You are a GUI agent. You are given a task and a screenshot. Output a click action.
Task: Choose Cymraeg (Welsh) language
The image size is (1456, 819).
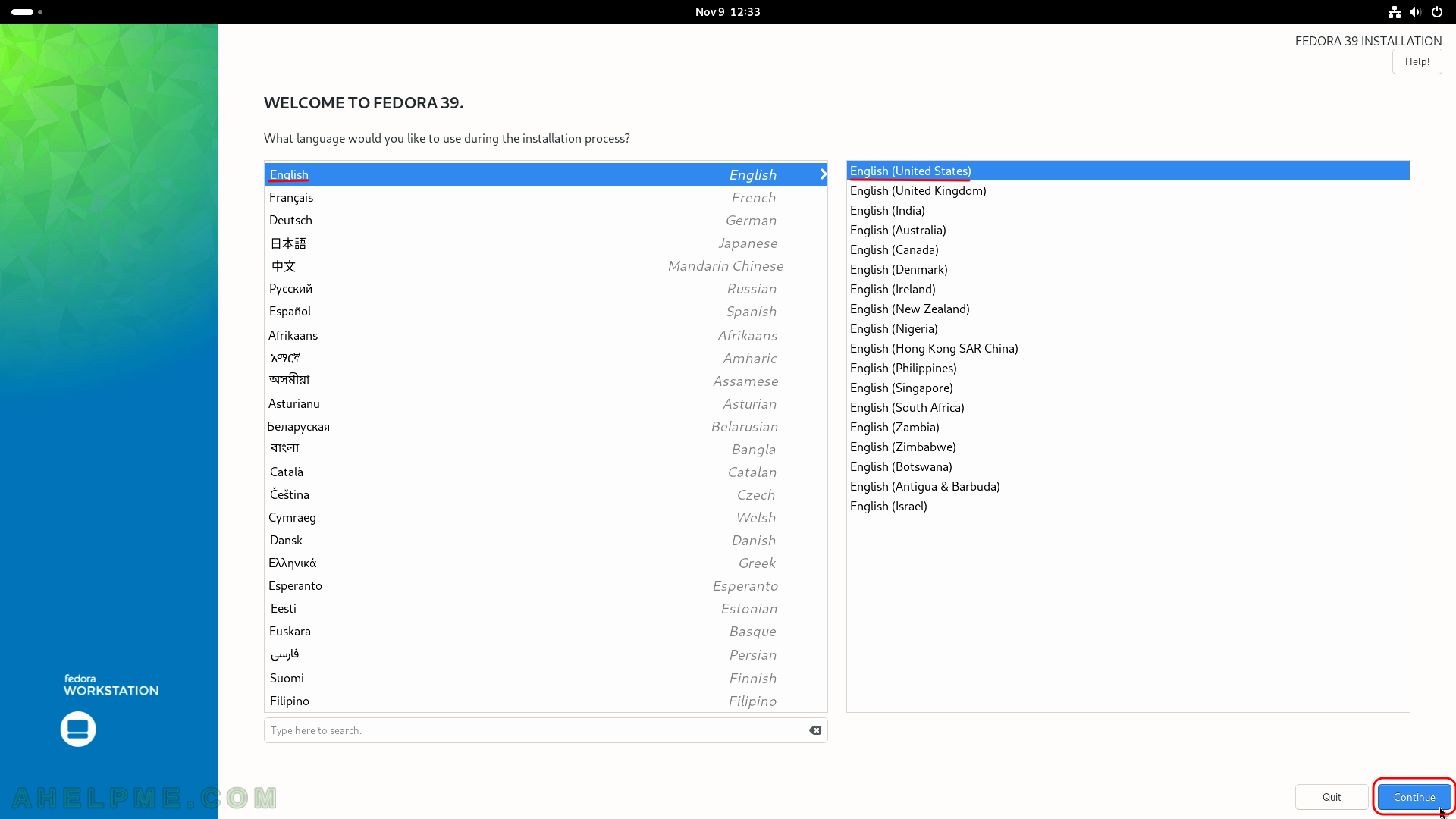click(545, 517)
